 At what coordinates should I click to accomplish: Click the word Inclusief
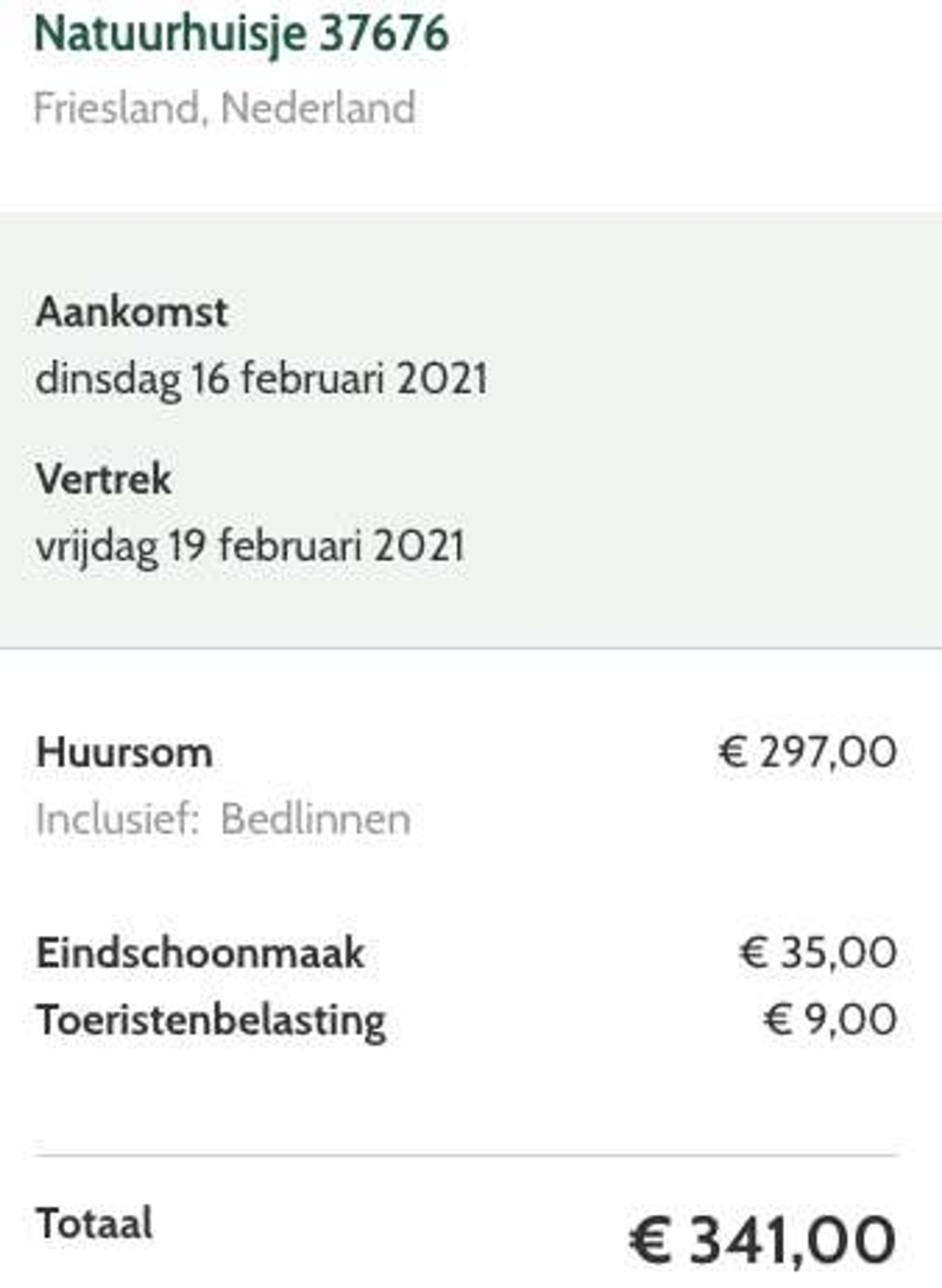point(118,819)
